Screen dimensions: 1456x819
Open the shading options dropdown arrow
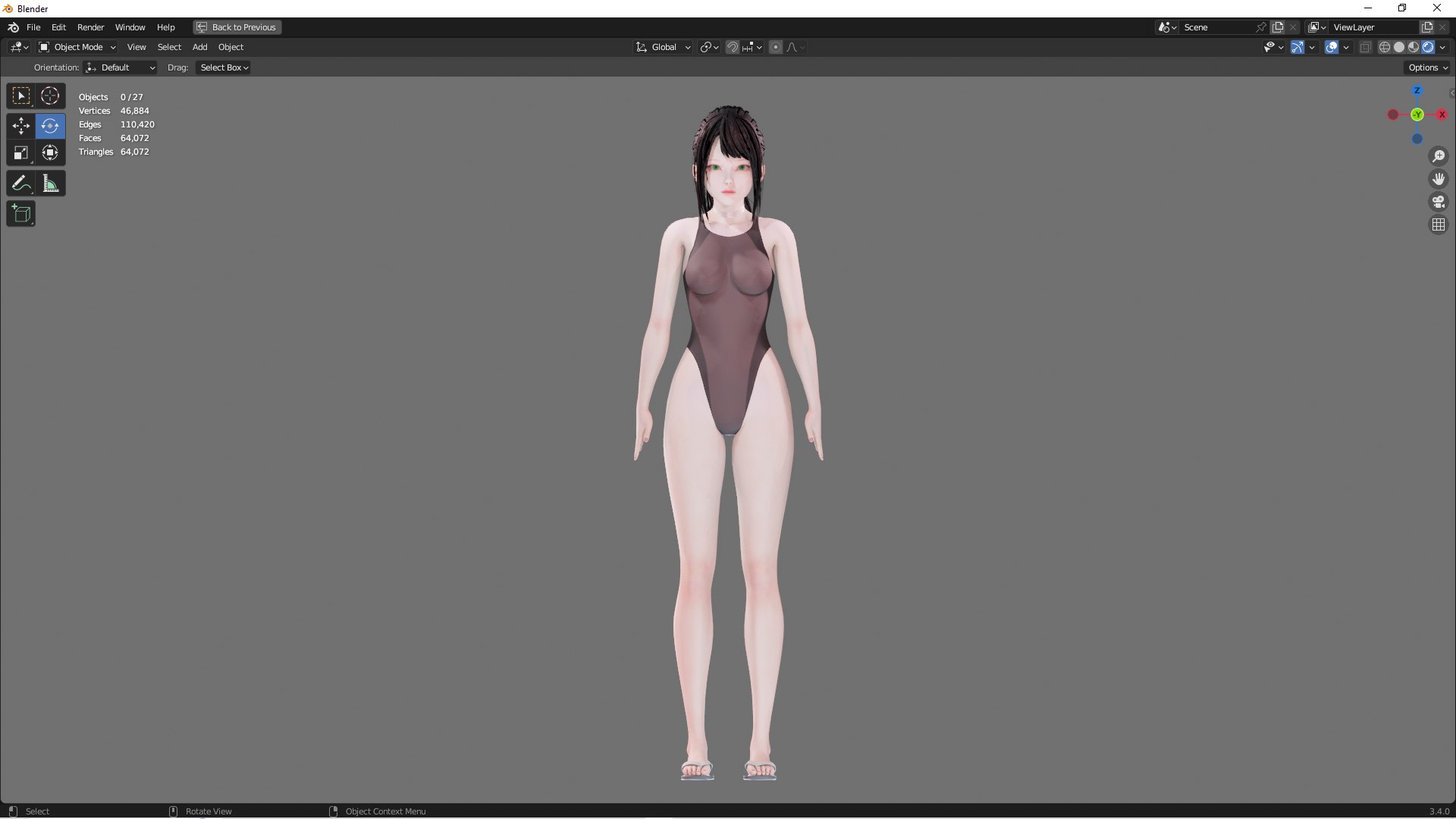coord(1442,47)
